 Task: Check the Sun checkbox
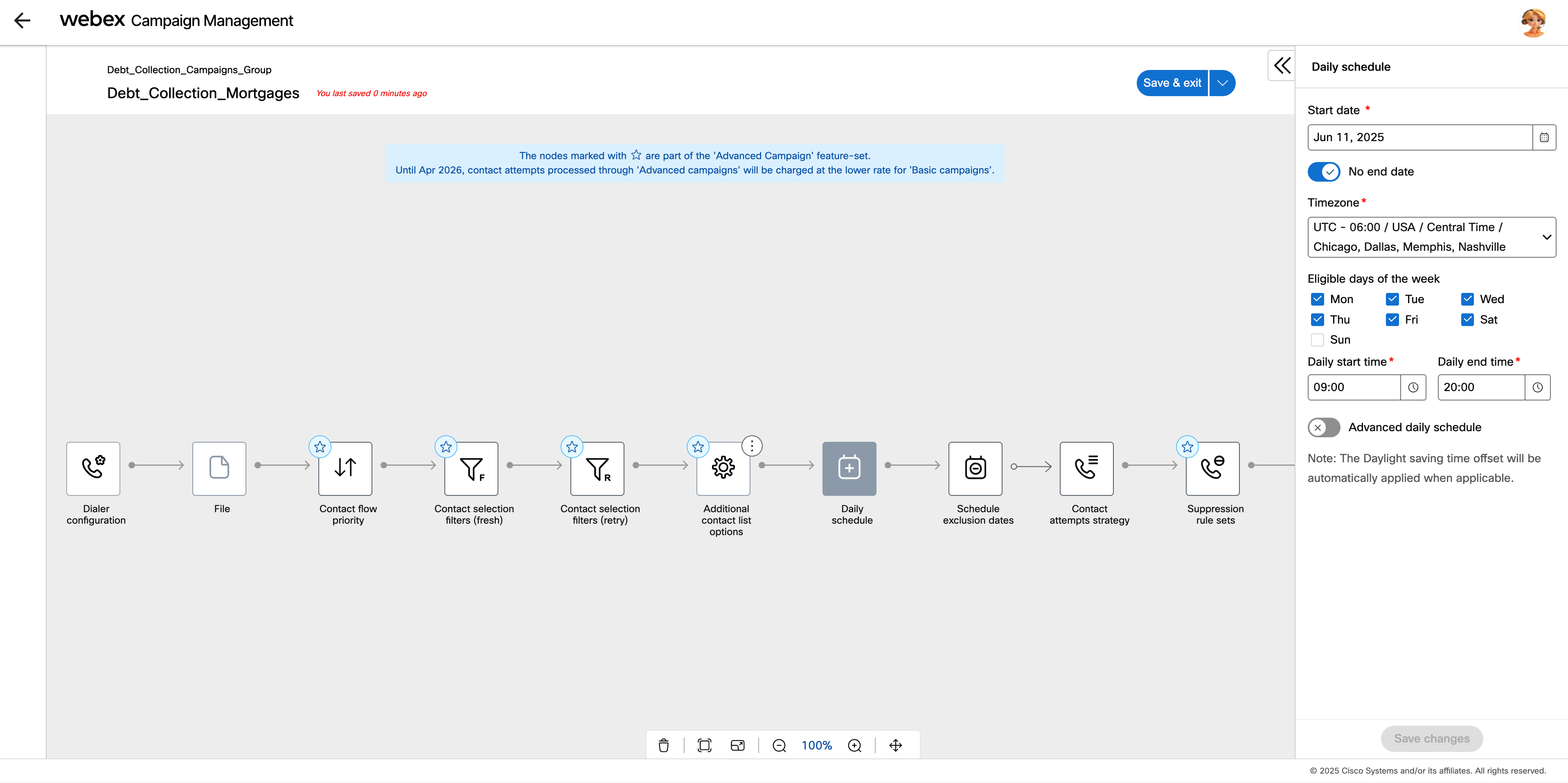pos(1317,340)
